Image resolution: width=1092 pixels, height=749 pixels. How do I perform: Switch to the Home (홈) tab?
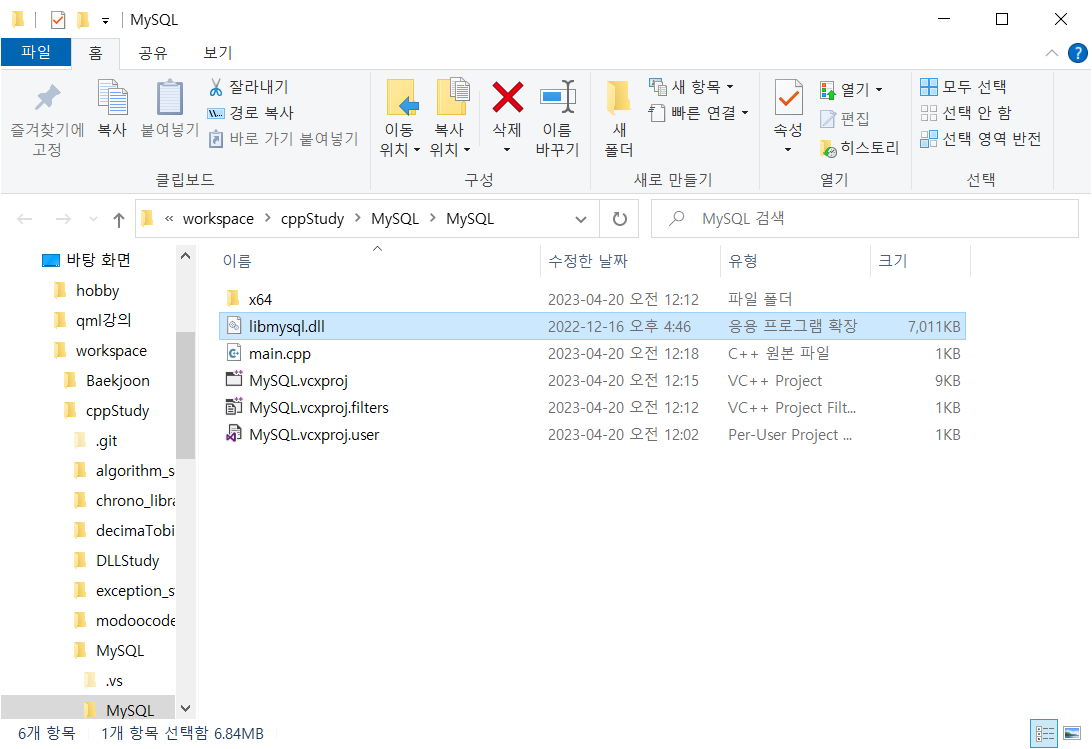(x=95, y=53)
